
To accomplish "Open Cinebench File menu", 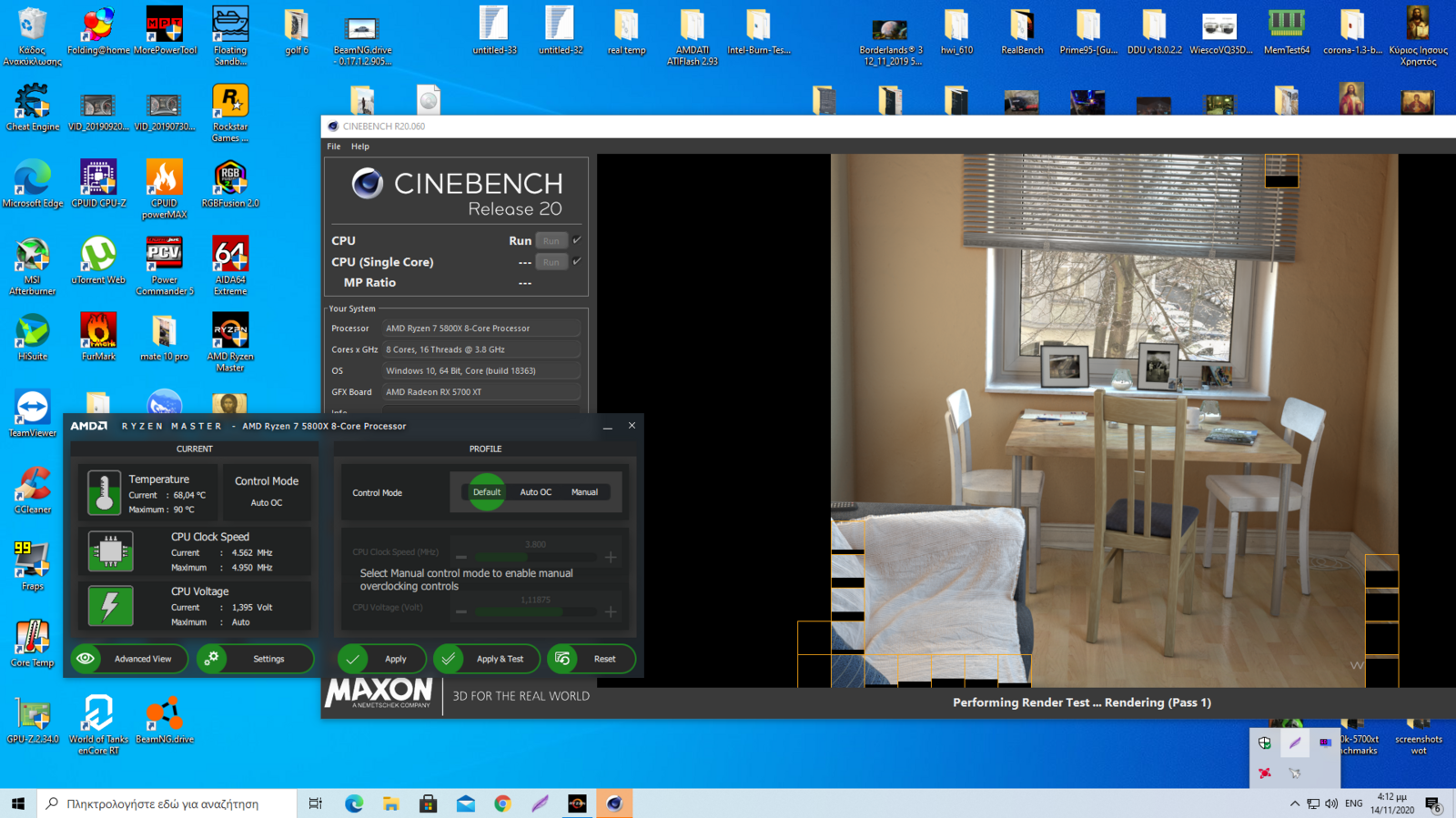I will click(x=334, y=146).
